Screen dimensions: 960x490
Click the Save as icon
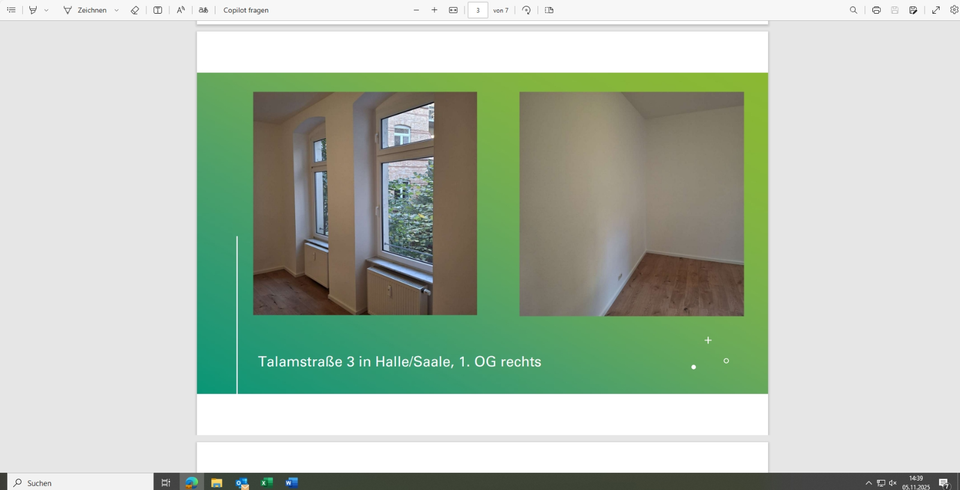tap(913, 10)
